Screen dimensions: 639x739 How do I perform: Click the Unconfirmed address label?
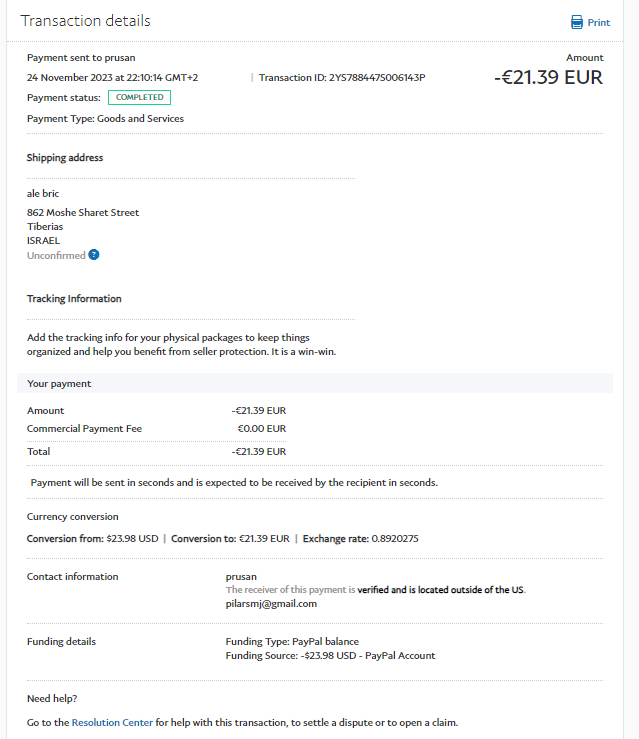(x=56, y=255)
